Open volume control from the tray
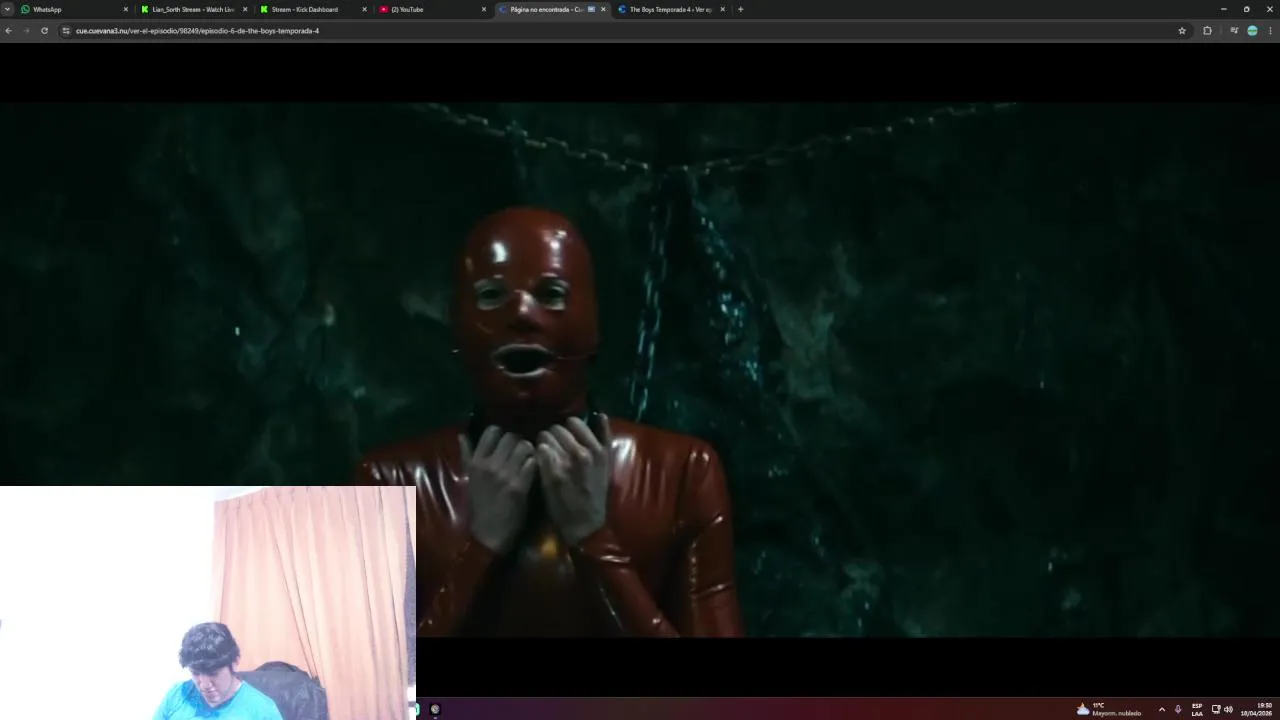Image resolution: width=1280 pixels, height=720 pixels. coord(1228,709)
